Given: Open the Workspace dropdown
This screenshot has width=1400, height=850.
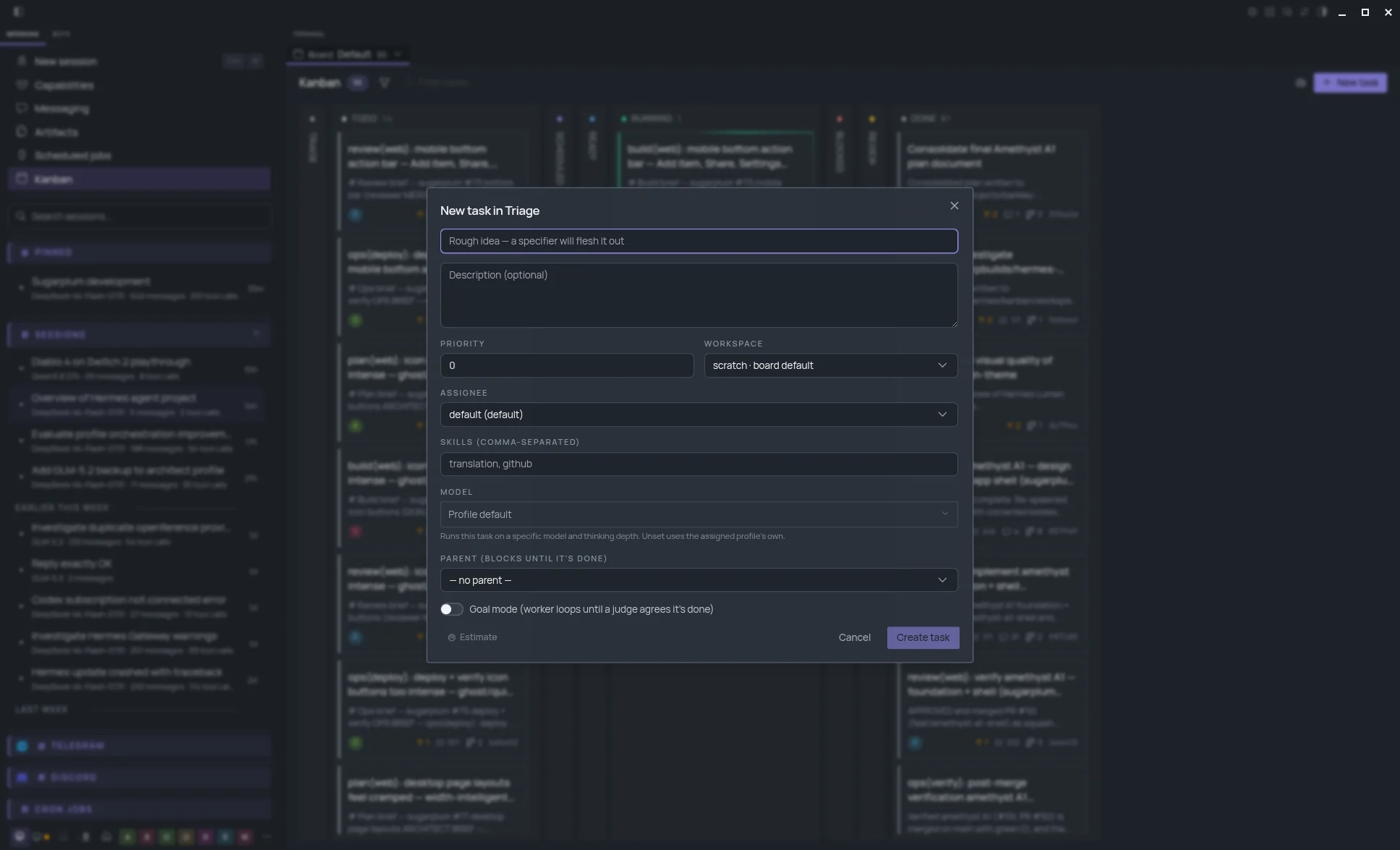Looking at the screenshot, I should 831,365.
